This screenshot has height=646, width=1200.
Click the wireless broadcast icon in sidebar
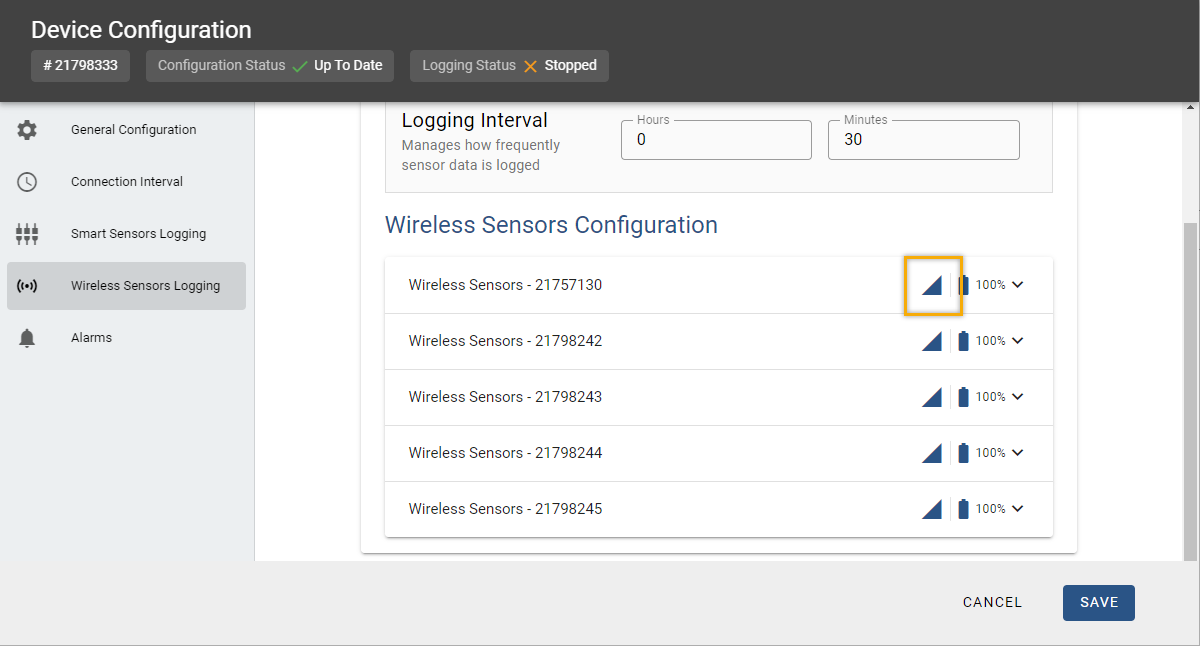click(x=27, y=286)
